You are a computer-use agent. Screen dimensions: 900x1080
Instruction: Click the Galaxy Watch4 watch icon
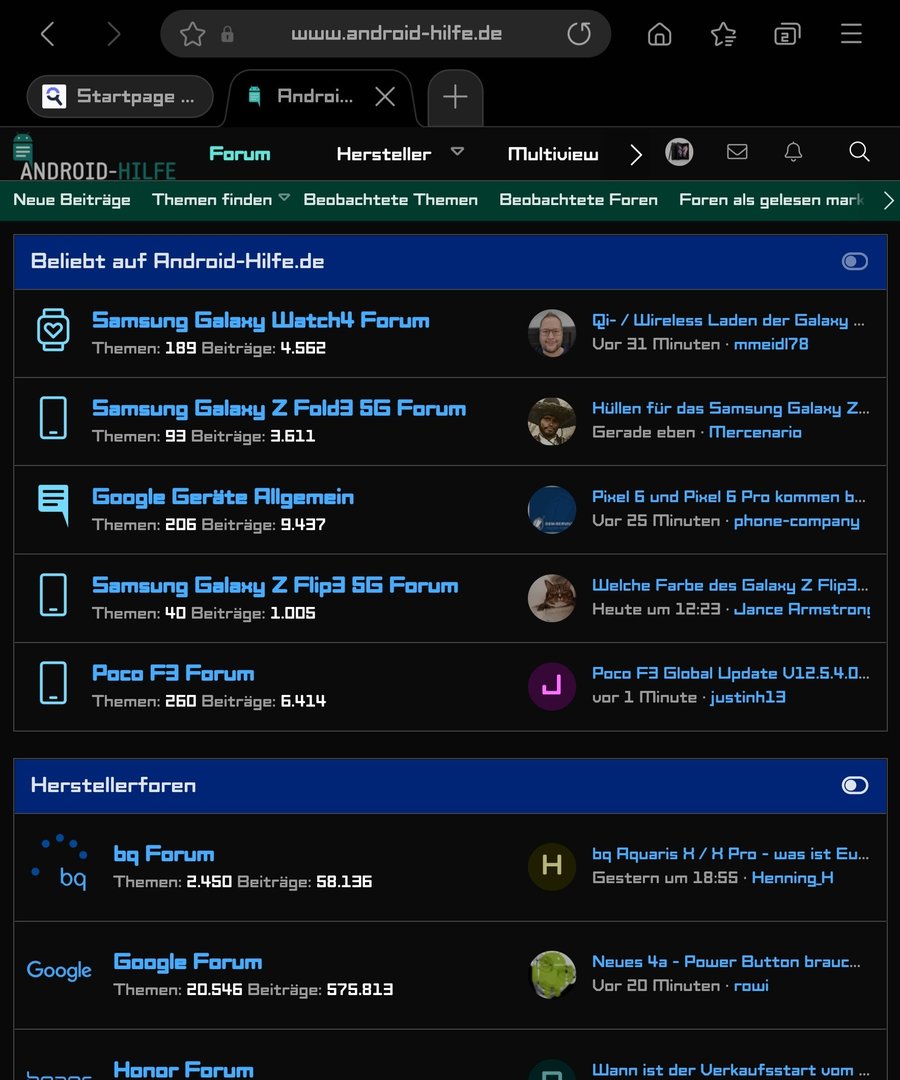coord(53,330)
